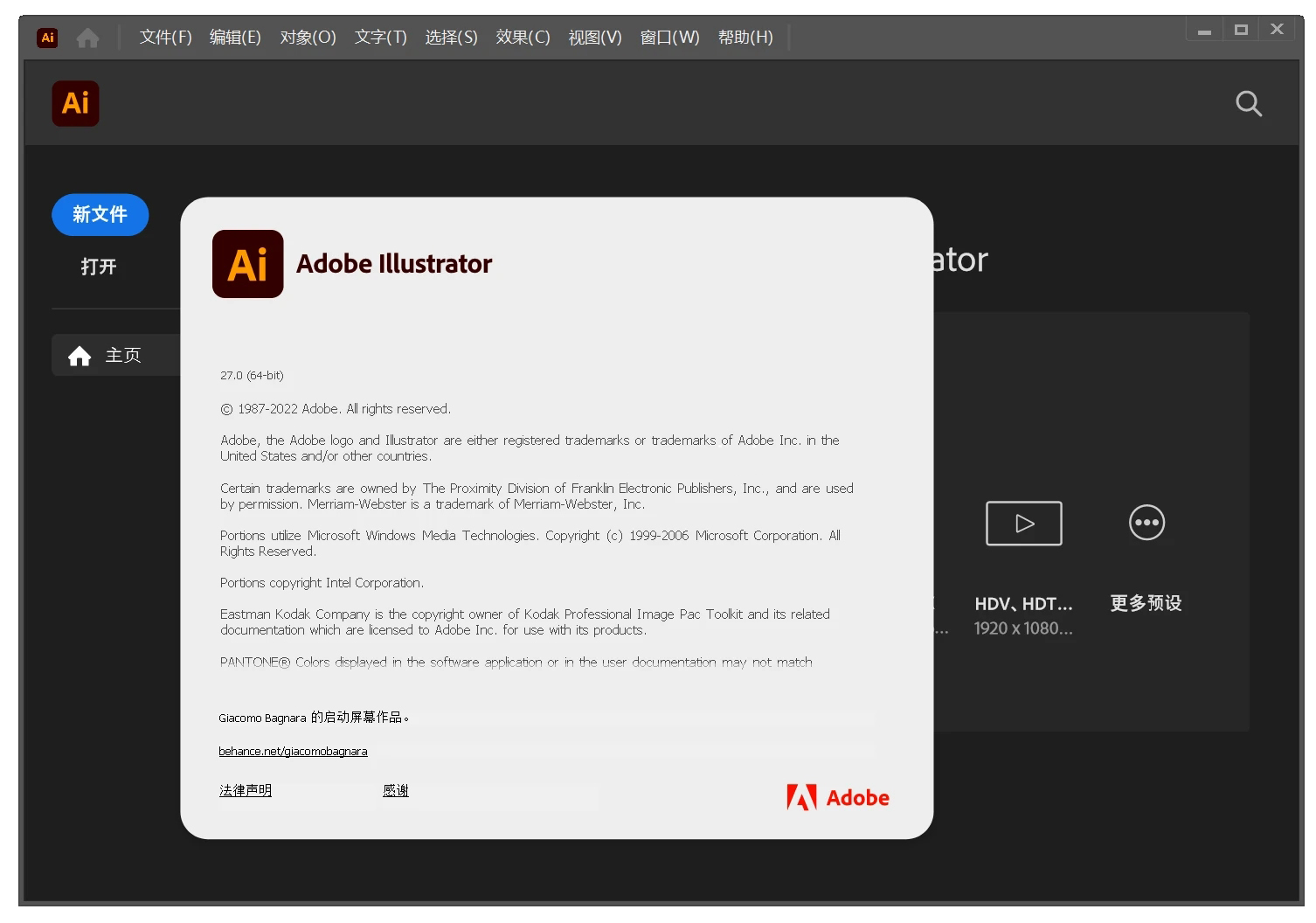The image size is (1316, 923).
Task: Open the 法律声明 link
Action: pos(245,789)
